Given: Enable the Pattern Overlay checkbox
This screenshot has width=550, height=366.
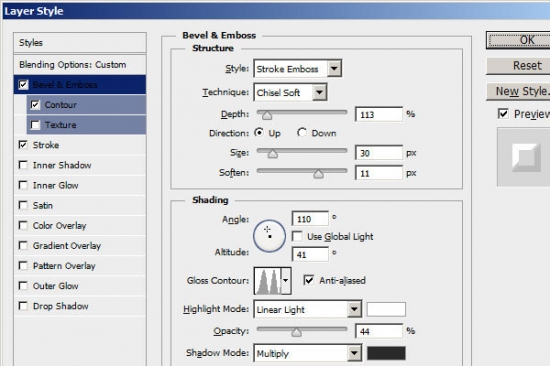Looking at the screenshot, I should point(23,266).
